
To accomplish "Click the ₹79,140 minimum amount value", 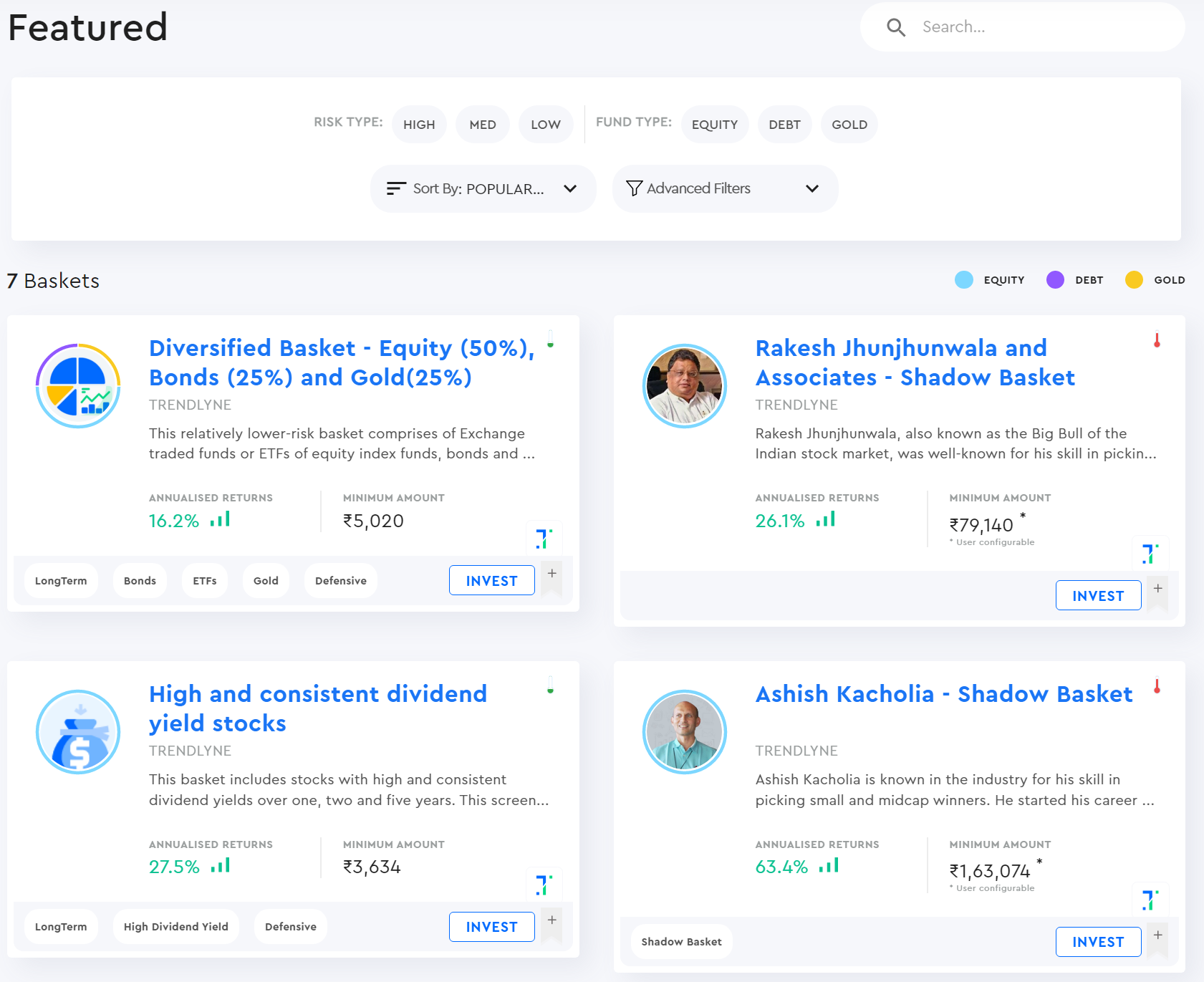I will tap(981, 525).
